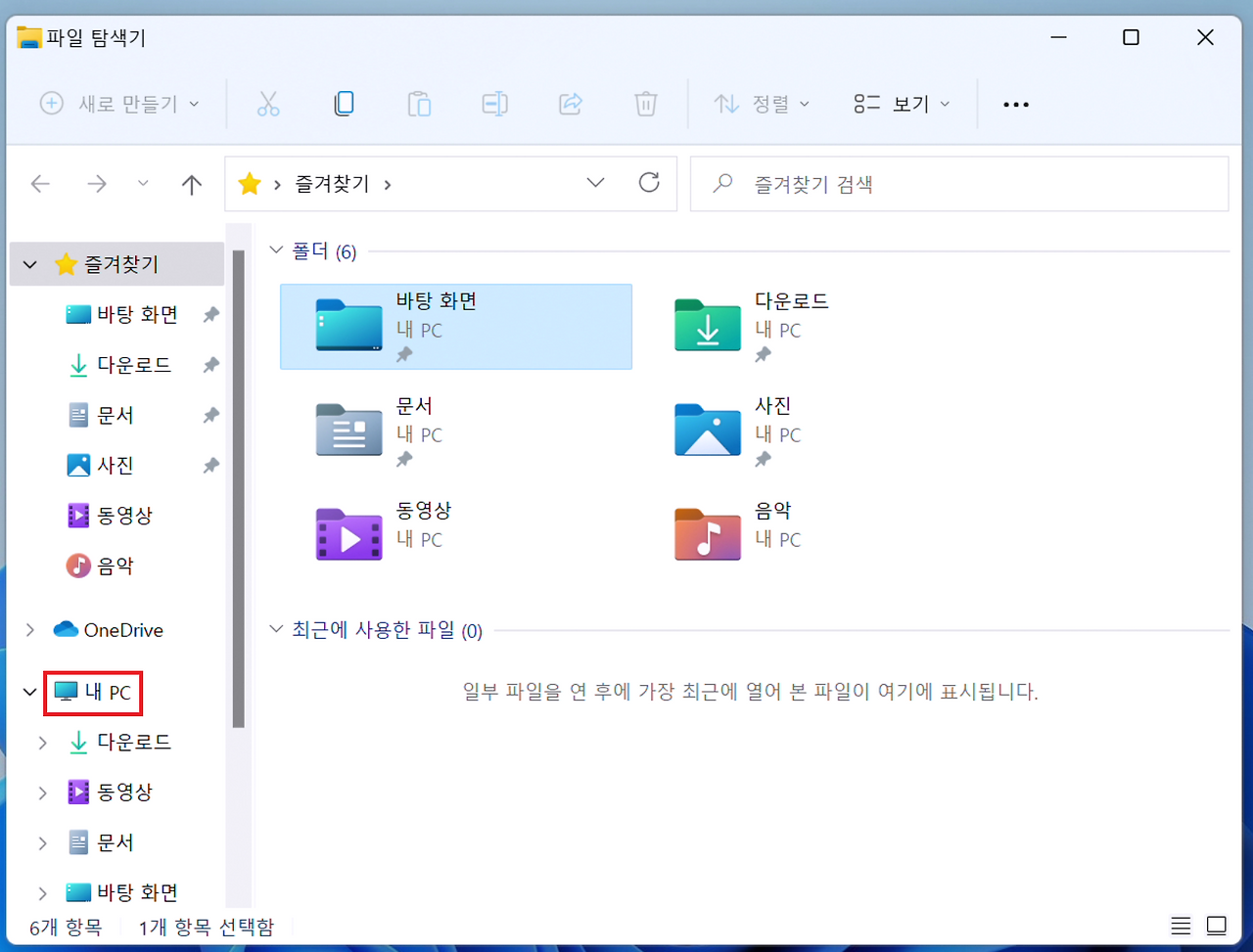Open the 보기 view dropdown
This screenshot has height=952, width=1253.
(901, 103)
